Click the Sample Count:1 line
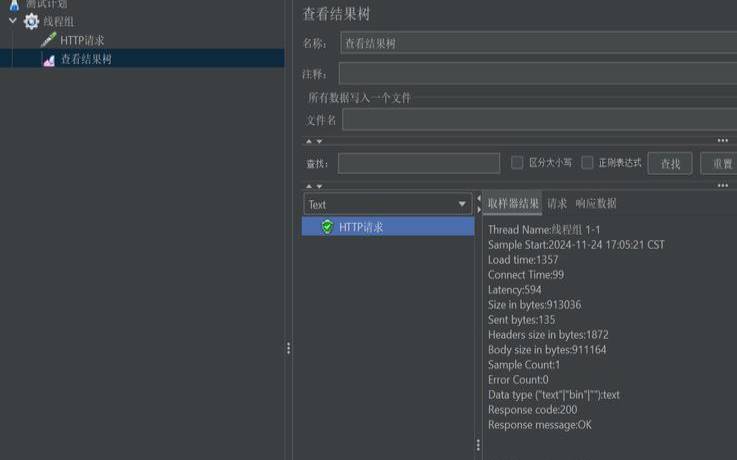This screenshot has width=737, height=460. pyautogui.click(x=524, y=365)
